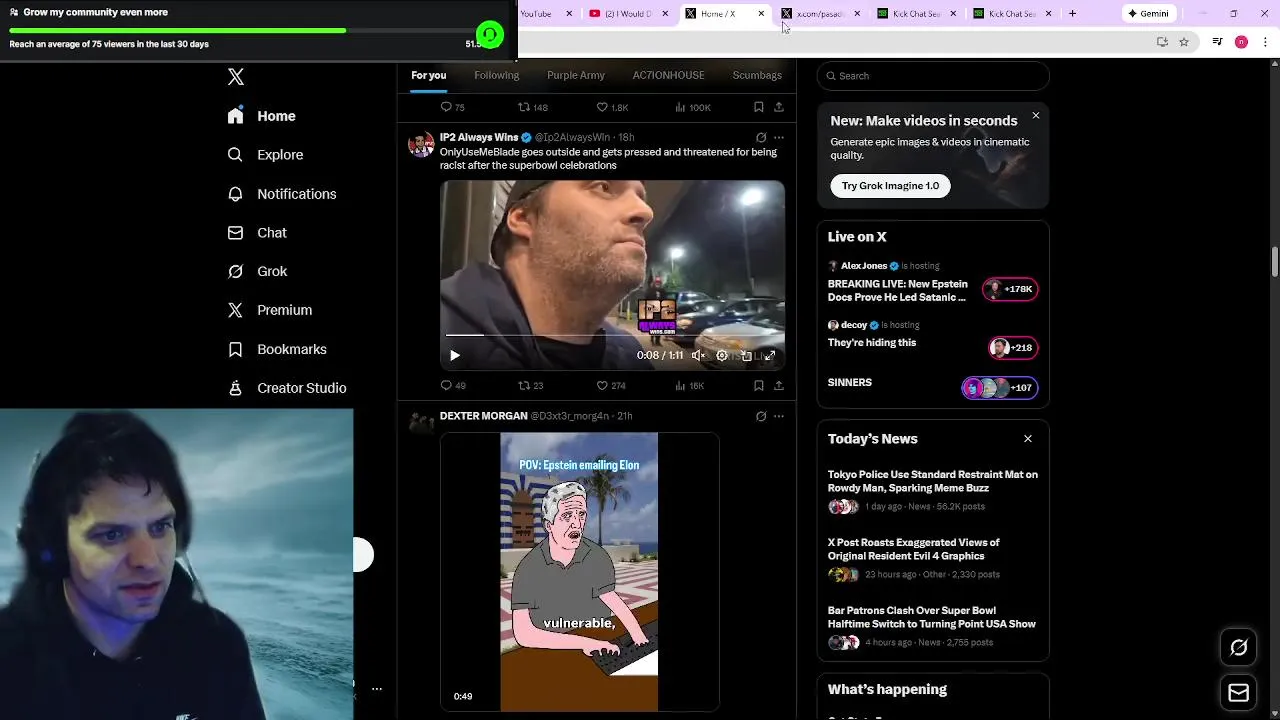This screenshot has height=720, width=1280.
Task: Reply to the top post with 75 replies
Action: 453,107
